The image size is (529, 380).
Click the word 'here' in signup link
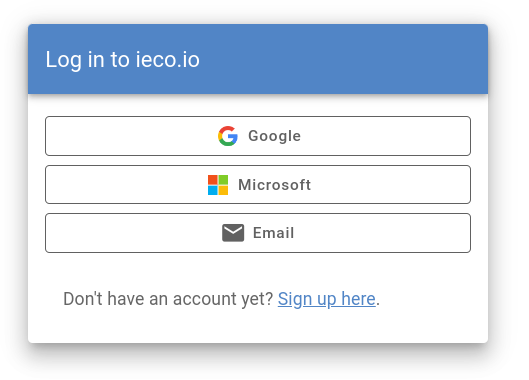tap(358, 299)
